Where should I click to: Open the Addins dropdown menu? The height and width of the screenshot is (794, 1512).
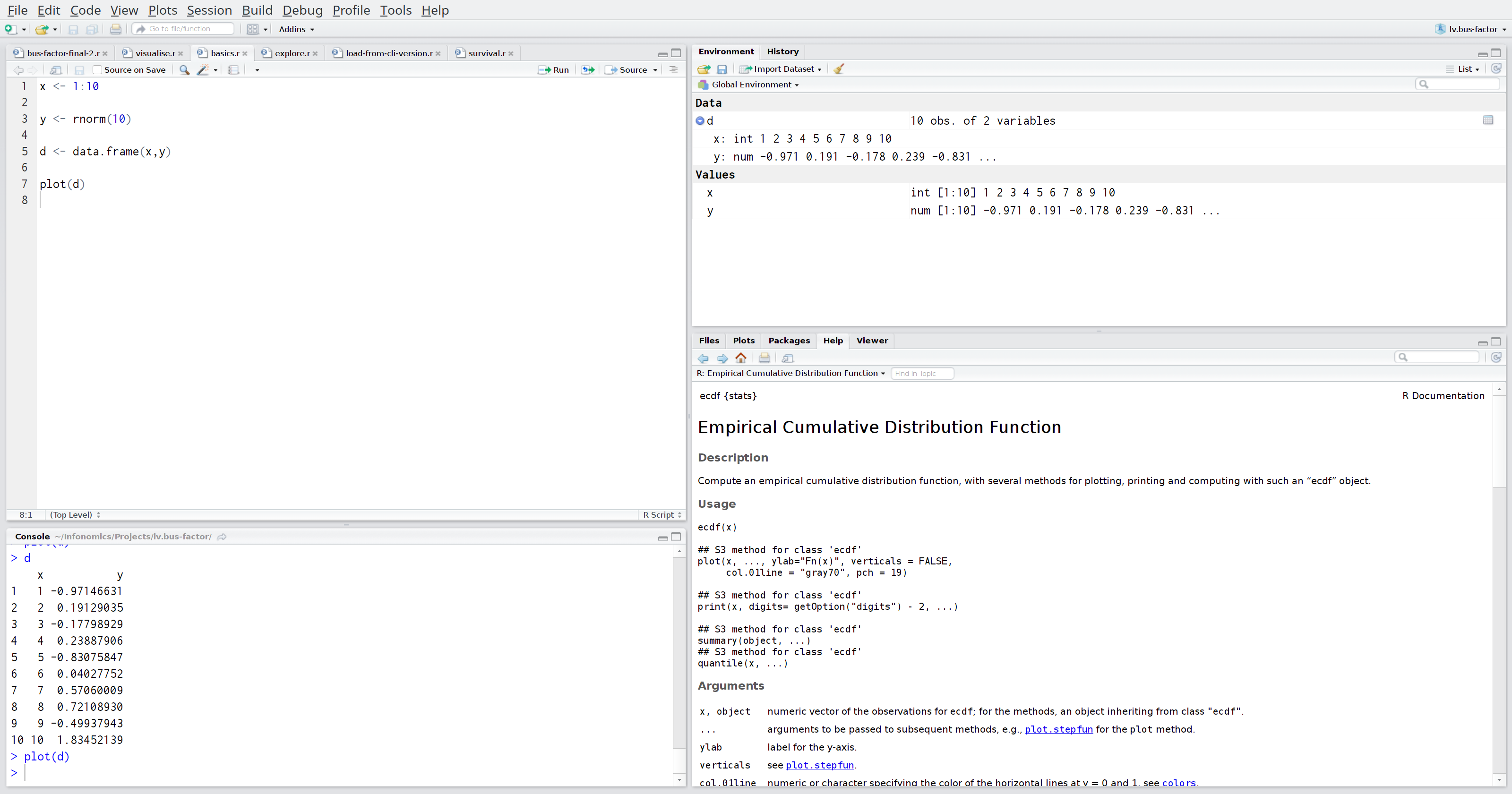tap(294, 29)
